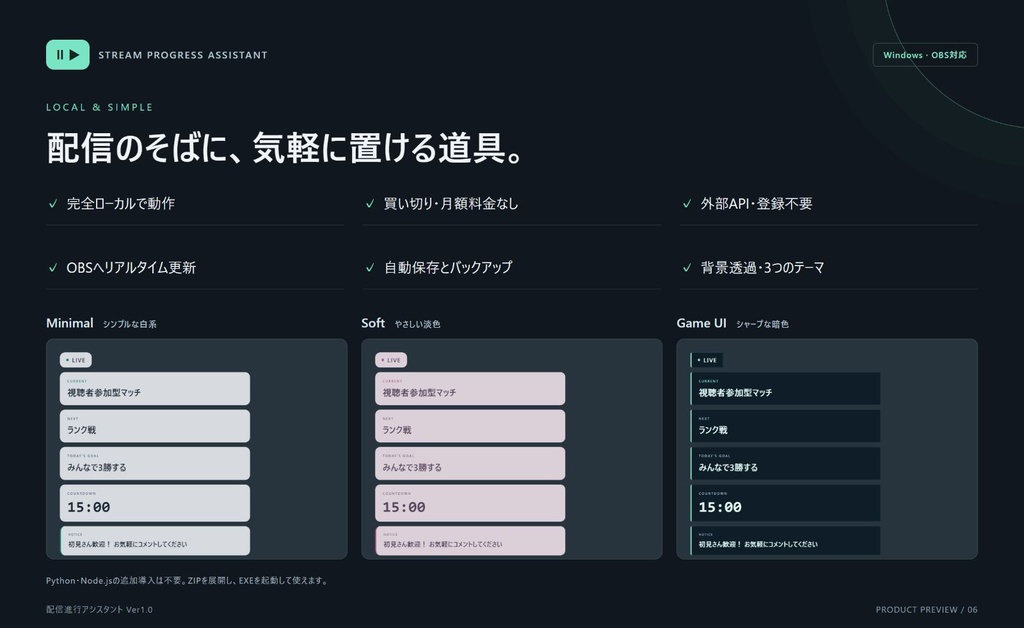The width and height of the screenshot is (1024, 628).
Task: Click みんなで3勝する card in Game UI preview
Action: point(786,463)
